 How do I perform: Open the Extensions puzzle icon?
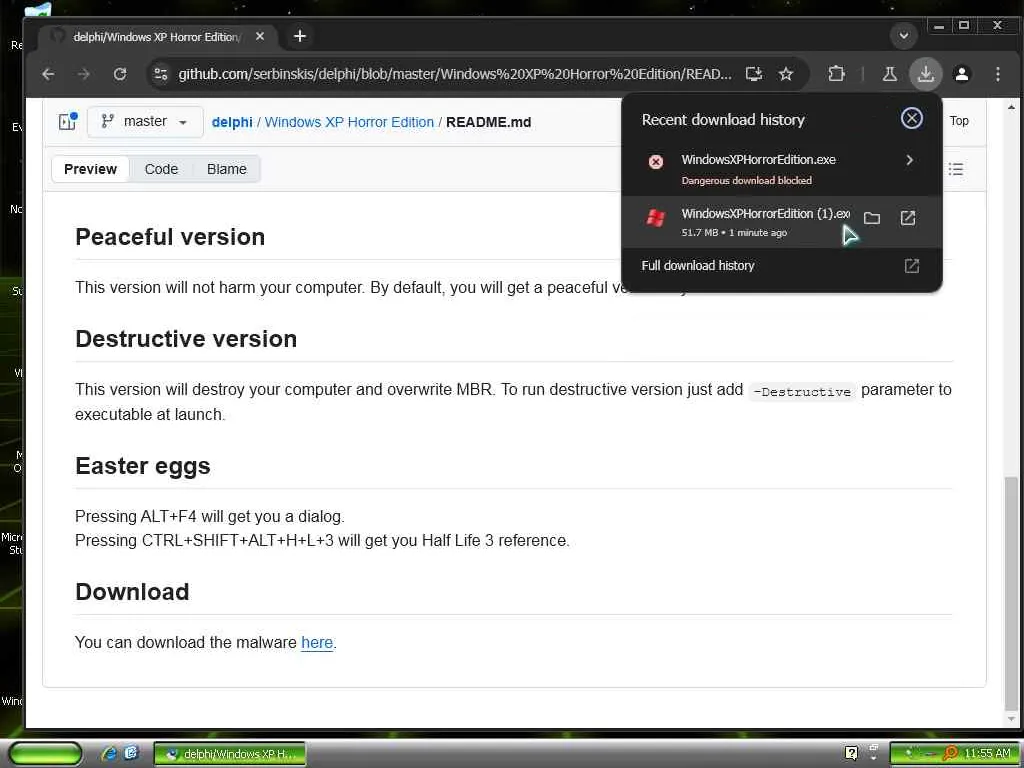836,74
